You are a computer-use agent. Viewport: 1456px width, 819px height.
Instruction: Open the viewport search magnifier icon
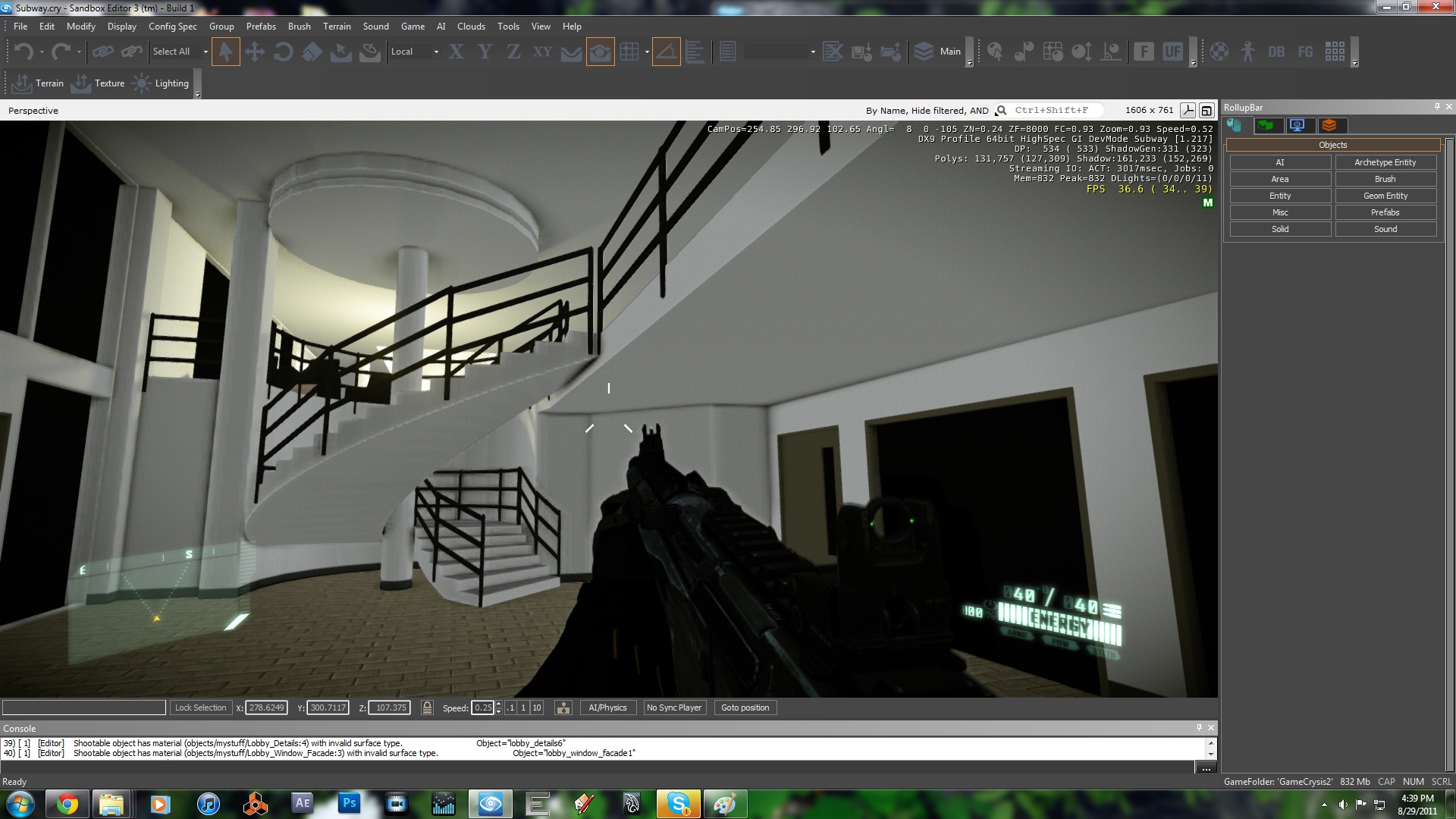point(1001,111)
